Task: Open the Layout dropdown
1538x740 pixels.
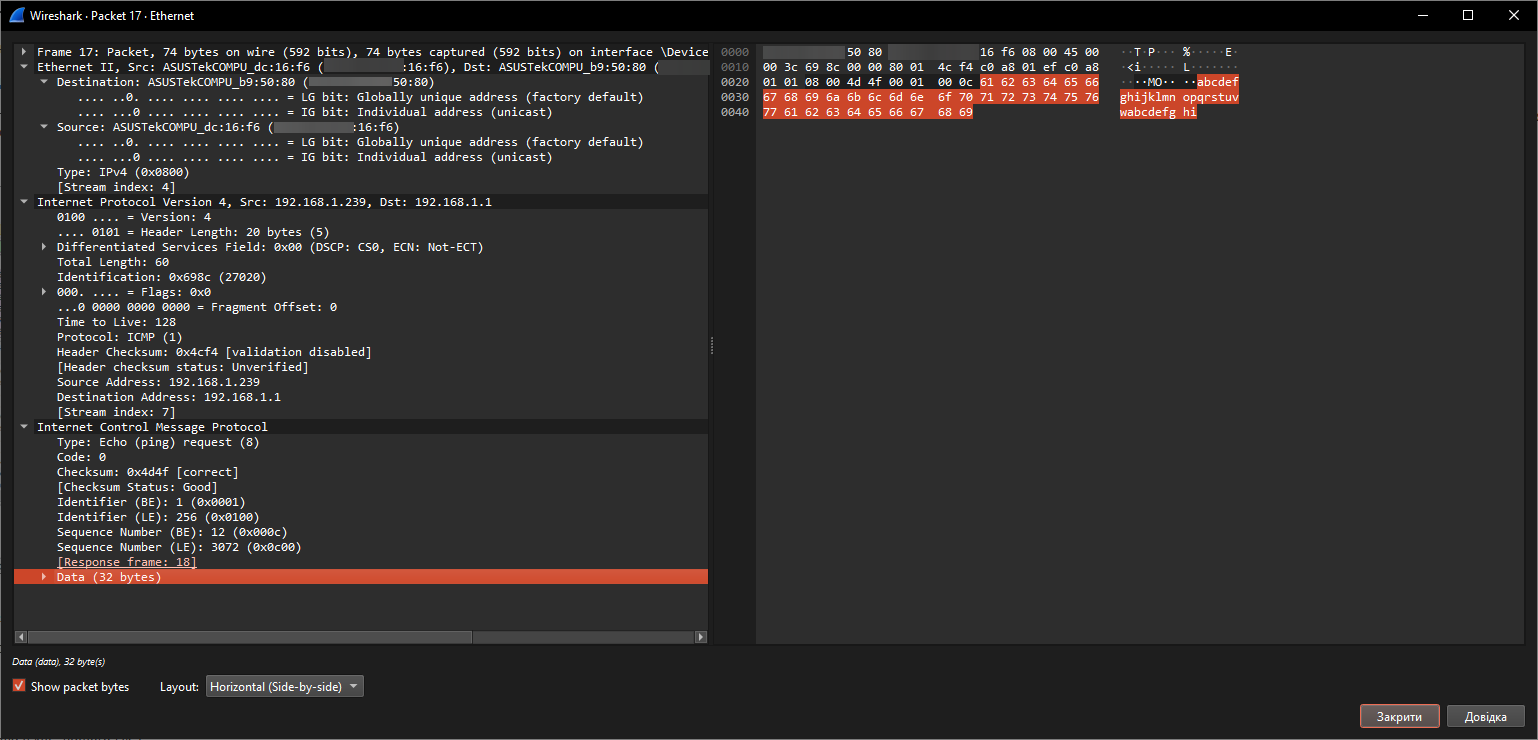Action: 285,687
